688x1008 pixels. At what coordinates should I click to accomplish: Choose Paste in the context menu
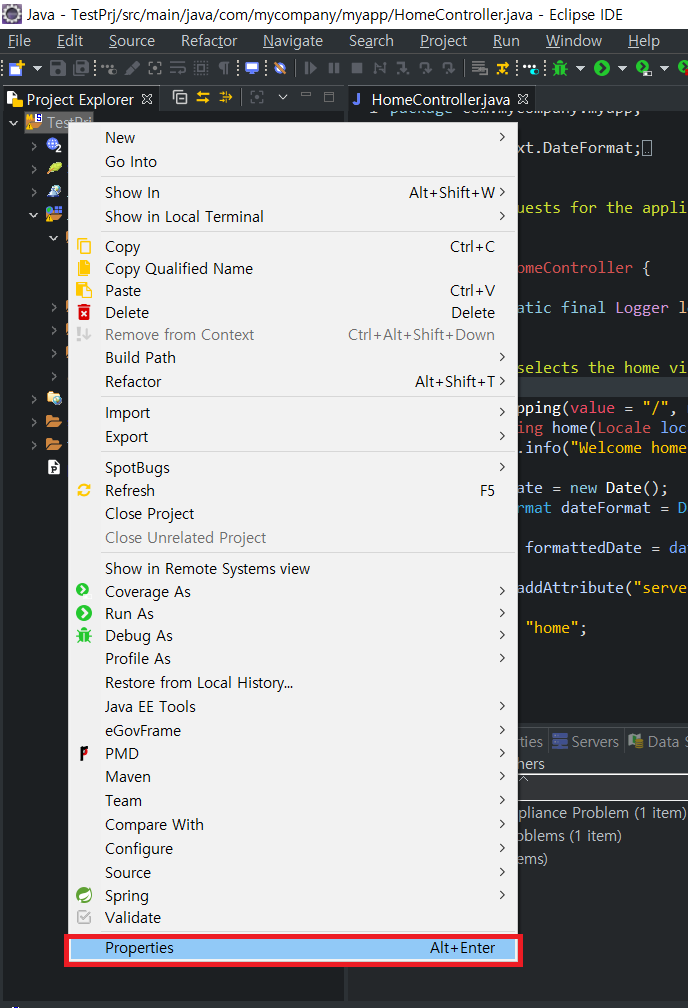click(293, 291)
